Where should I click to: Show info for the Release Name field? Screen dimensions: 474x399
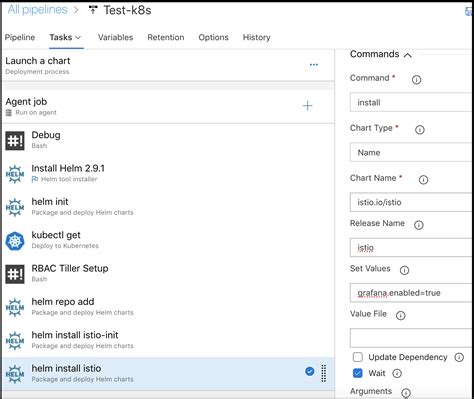pyautogui.click(x=419, y=225)
